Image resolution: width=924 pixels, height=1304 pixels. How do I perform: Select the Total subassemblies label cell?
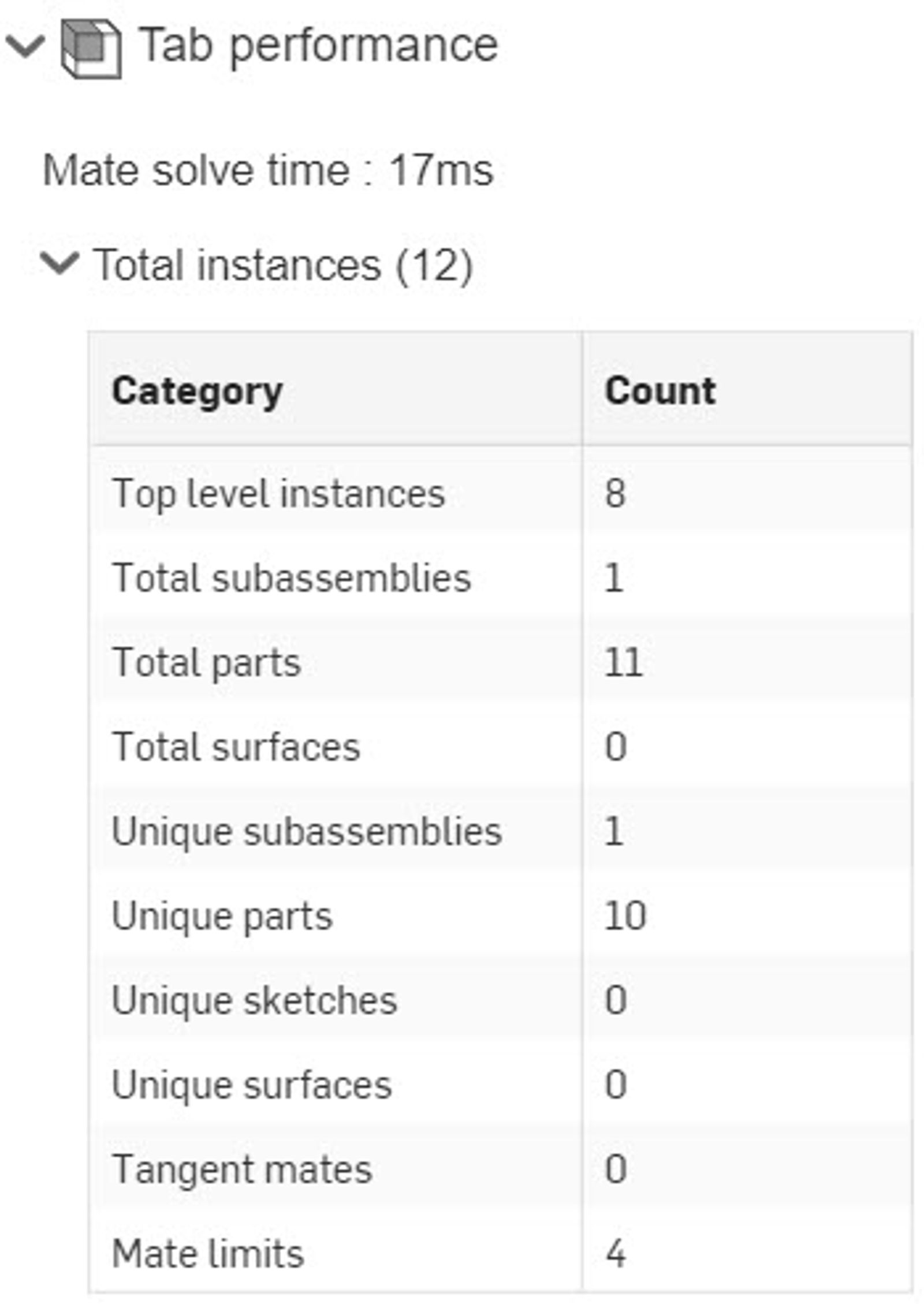292,578
